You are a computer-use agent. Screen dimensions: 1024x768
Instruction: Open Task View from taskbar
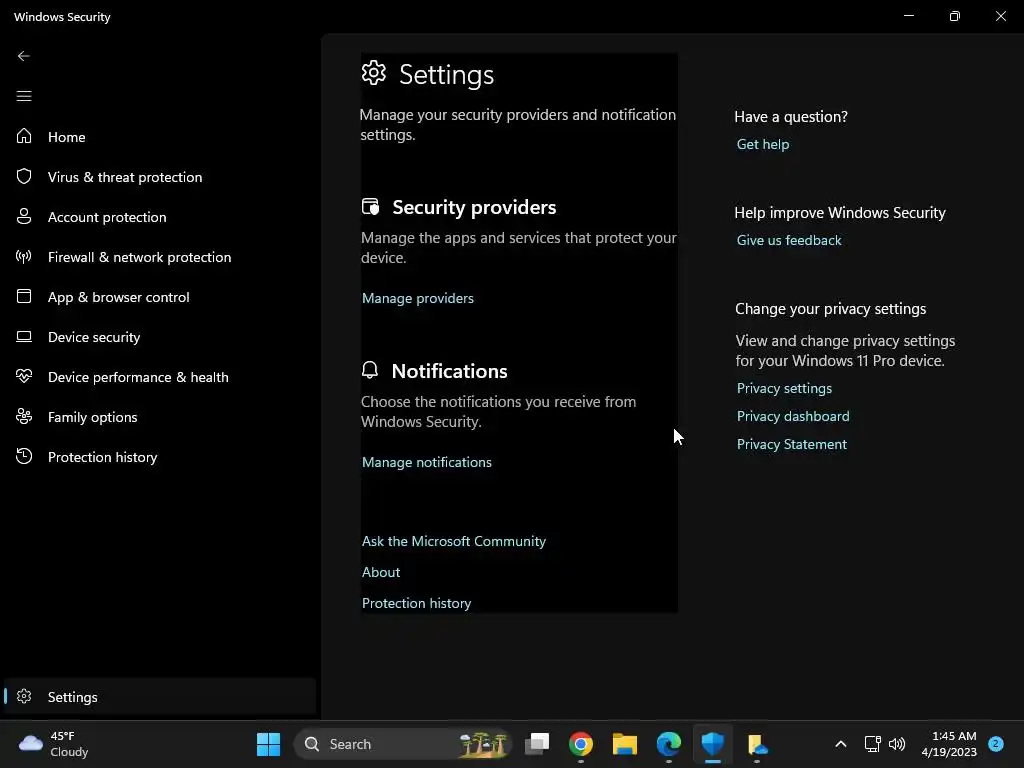537,744
